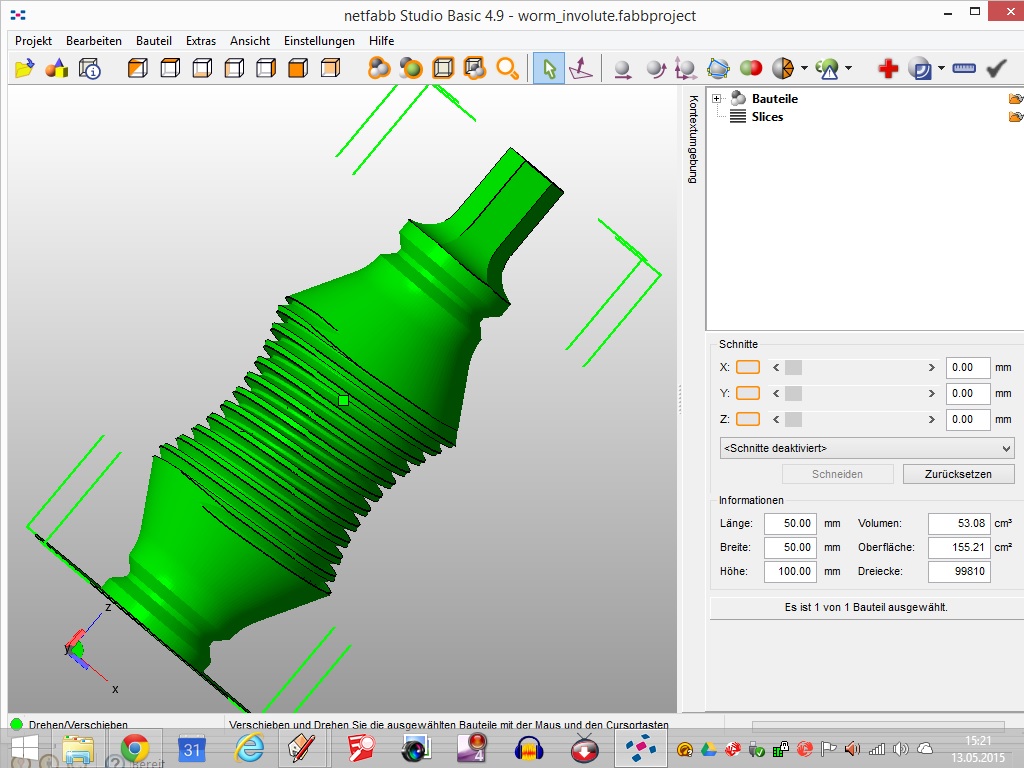Screen dimensions: 1024x768
Task: Open the Bauteil menu
Action: (153, 41)
